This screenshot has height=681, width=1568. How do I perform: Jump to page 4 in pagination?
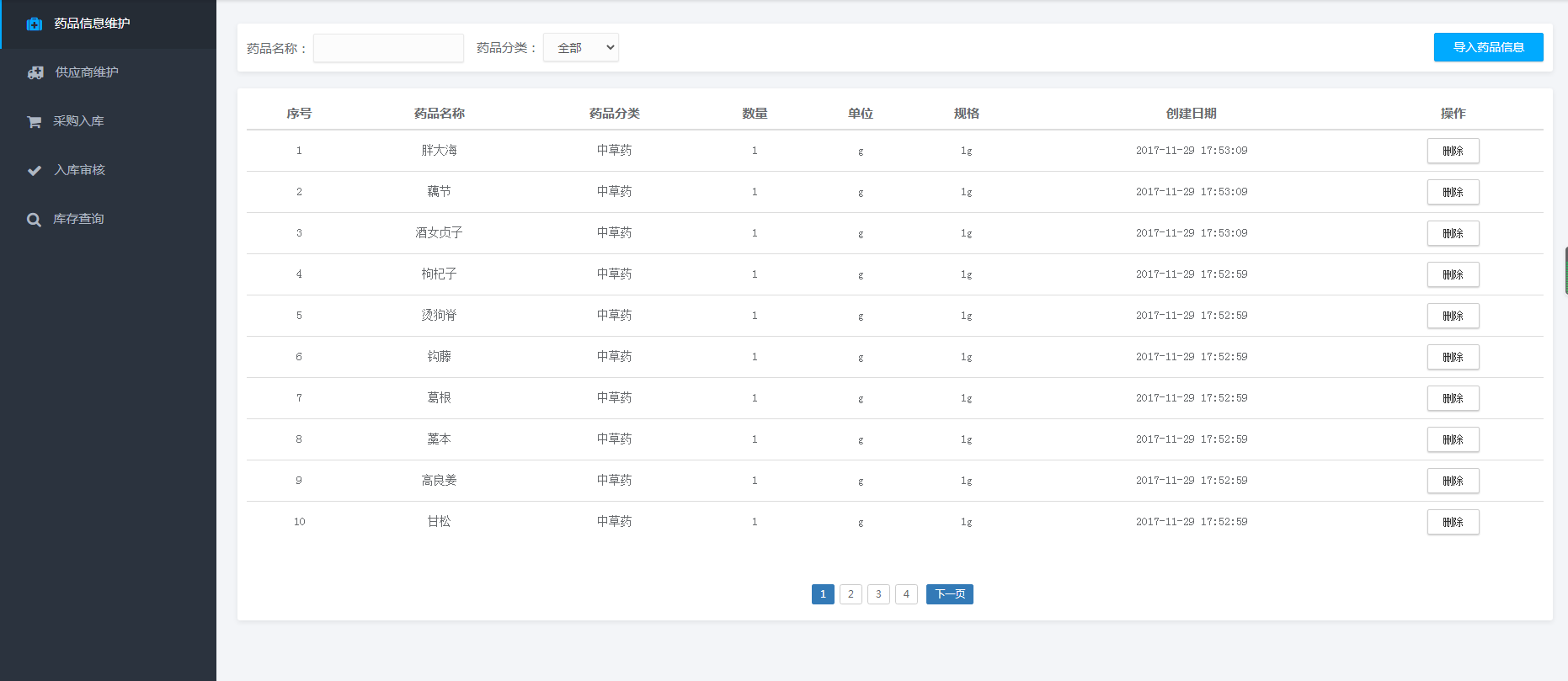[906, 594]
